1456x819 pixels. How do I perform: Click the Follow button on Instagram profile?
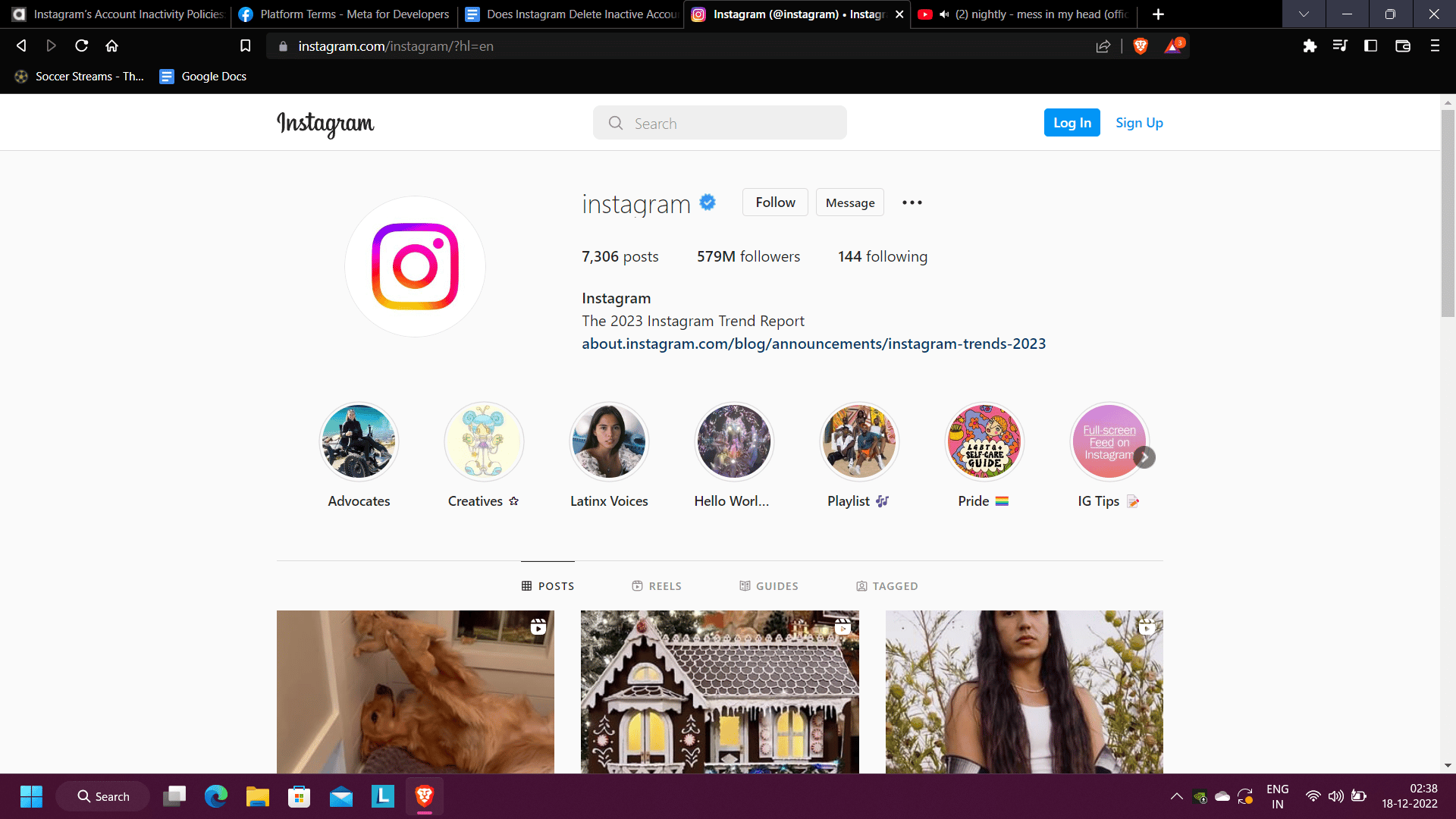[775, 201]
